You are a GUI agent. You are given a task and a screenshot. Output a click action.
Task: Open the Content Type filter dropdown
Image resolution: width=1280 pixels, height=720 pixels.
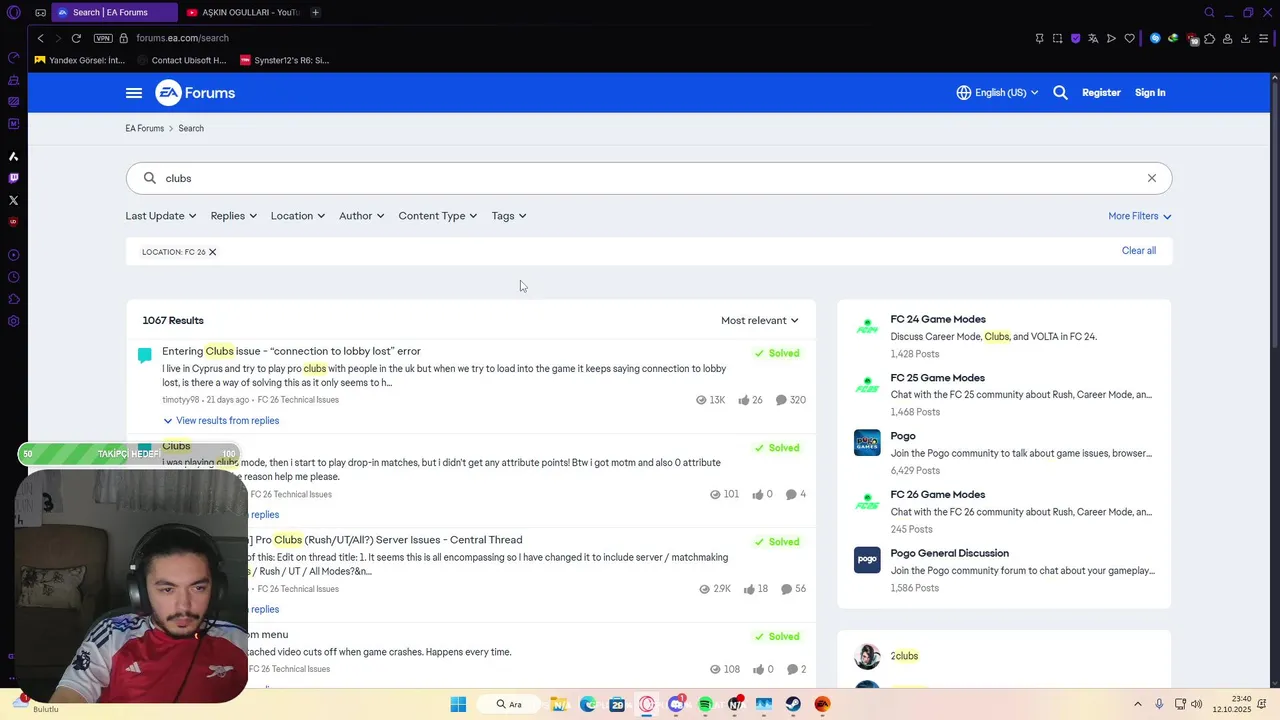click(438, 216)
